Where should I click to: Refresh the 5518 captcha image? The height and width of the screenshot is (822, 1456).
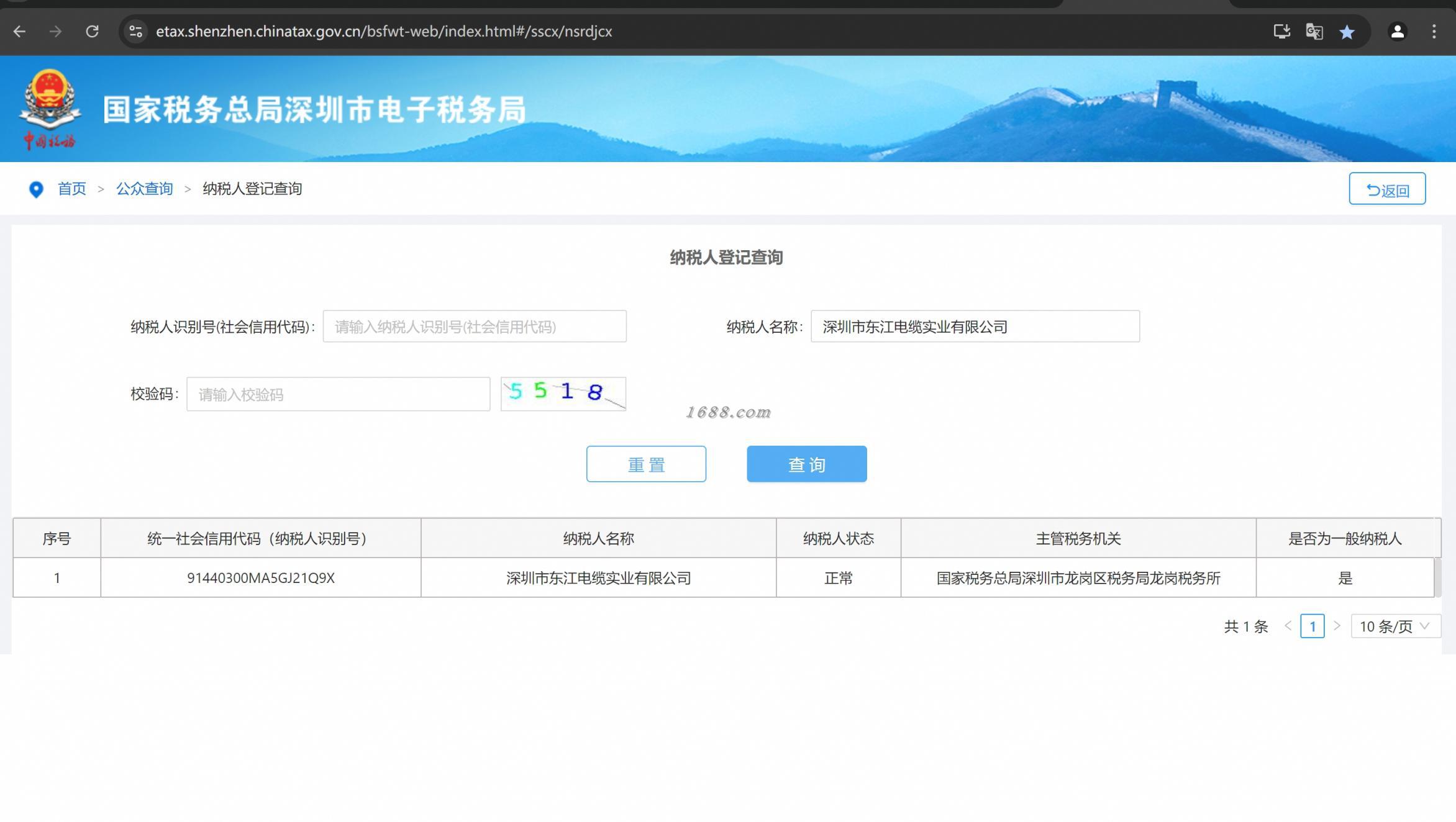pos(563,394)
